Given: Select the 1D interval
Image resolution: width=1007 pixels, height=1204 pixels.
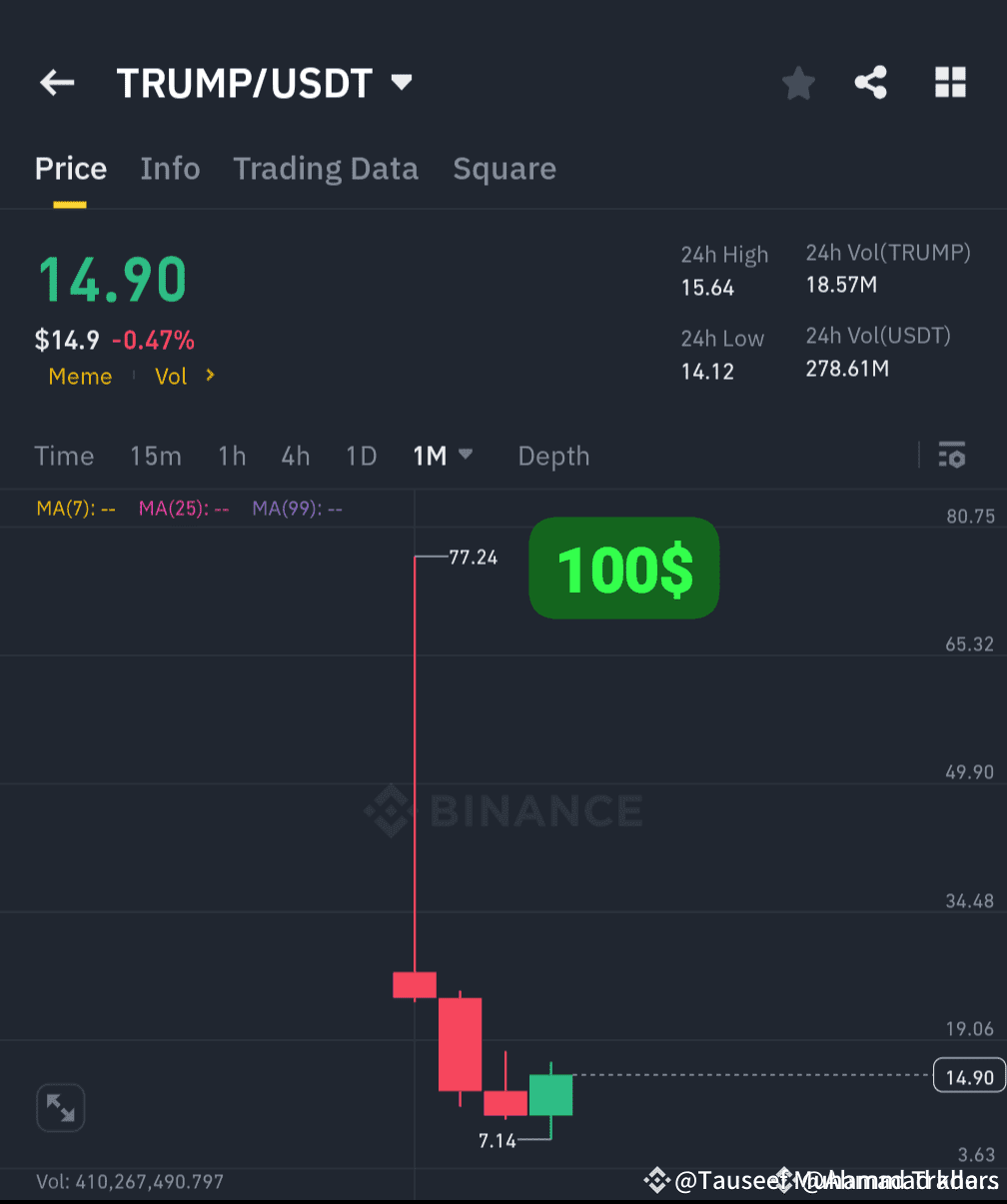Looking at the screenshot, I should coord(361,456).
